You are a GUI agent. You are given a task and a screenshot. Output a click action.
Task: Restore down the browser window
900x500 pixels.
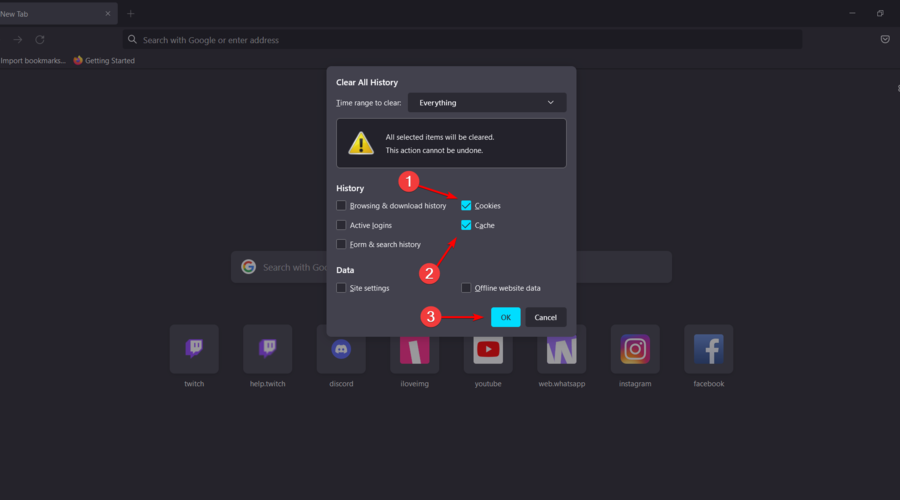click(x=880, y=13)
